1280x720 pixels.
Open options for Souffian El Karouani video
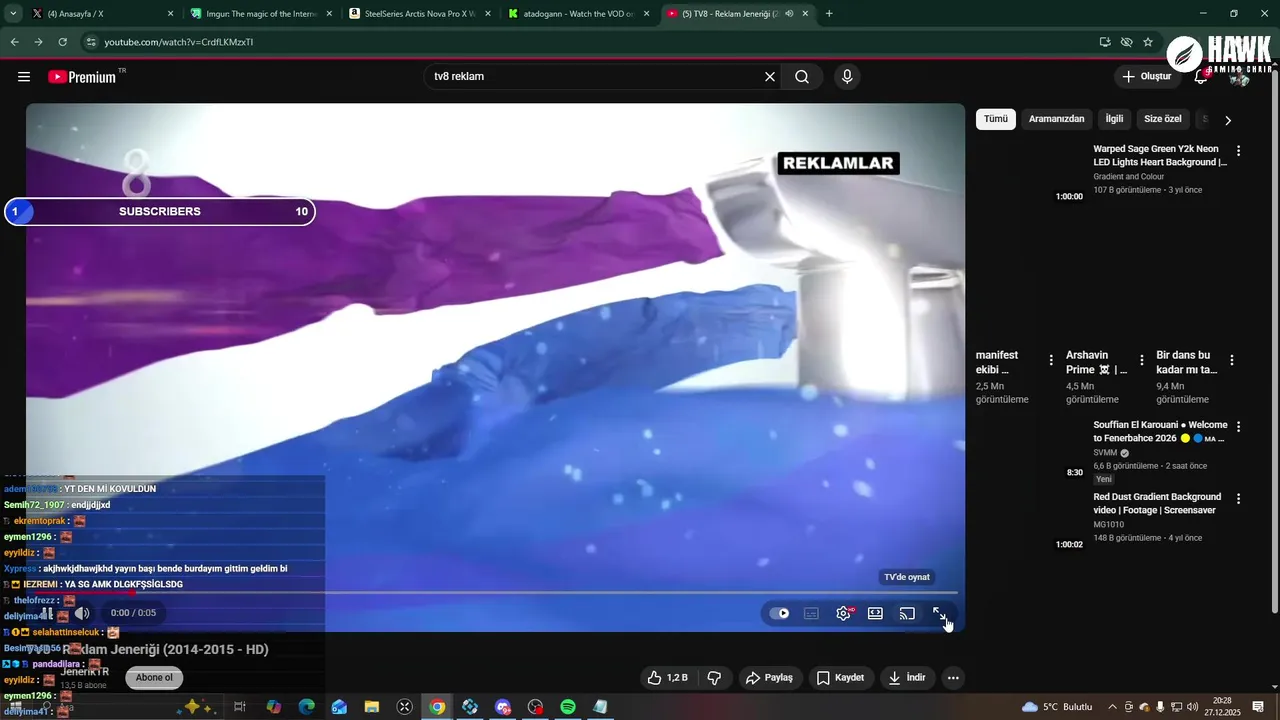[x=1239, y=426]
